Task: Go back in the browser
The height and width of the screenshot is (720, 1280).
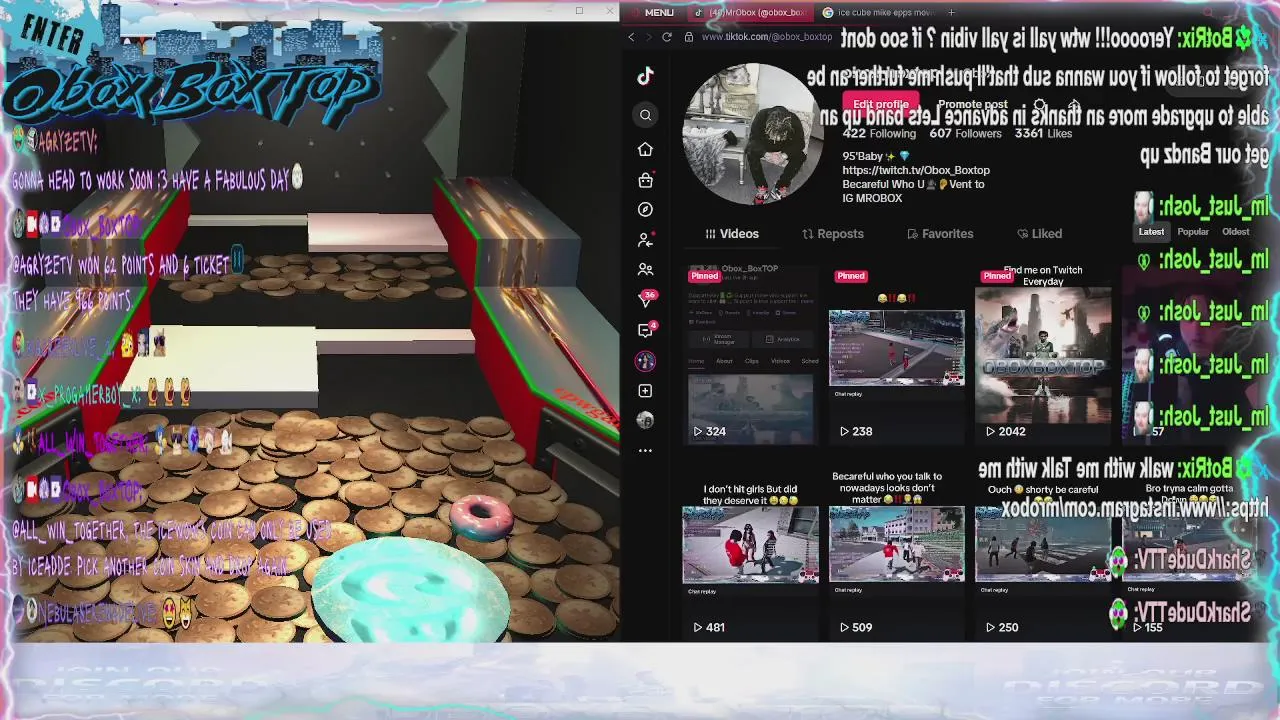Action: click(x=631, y=37)
